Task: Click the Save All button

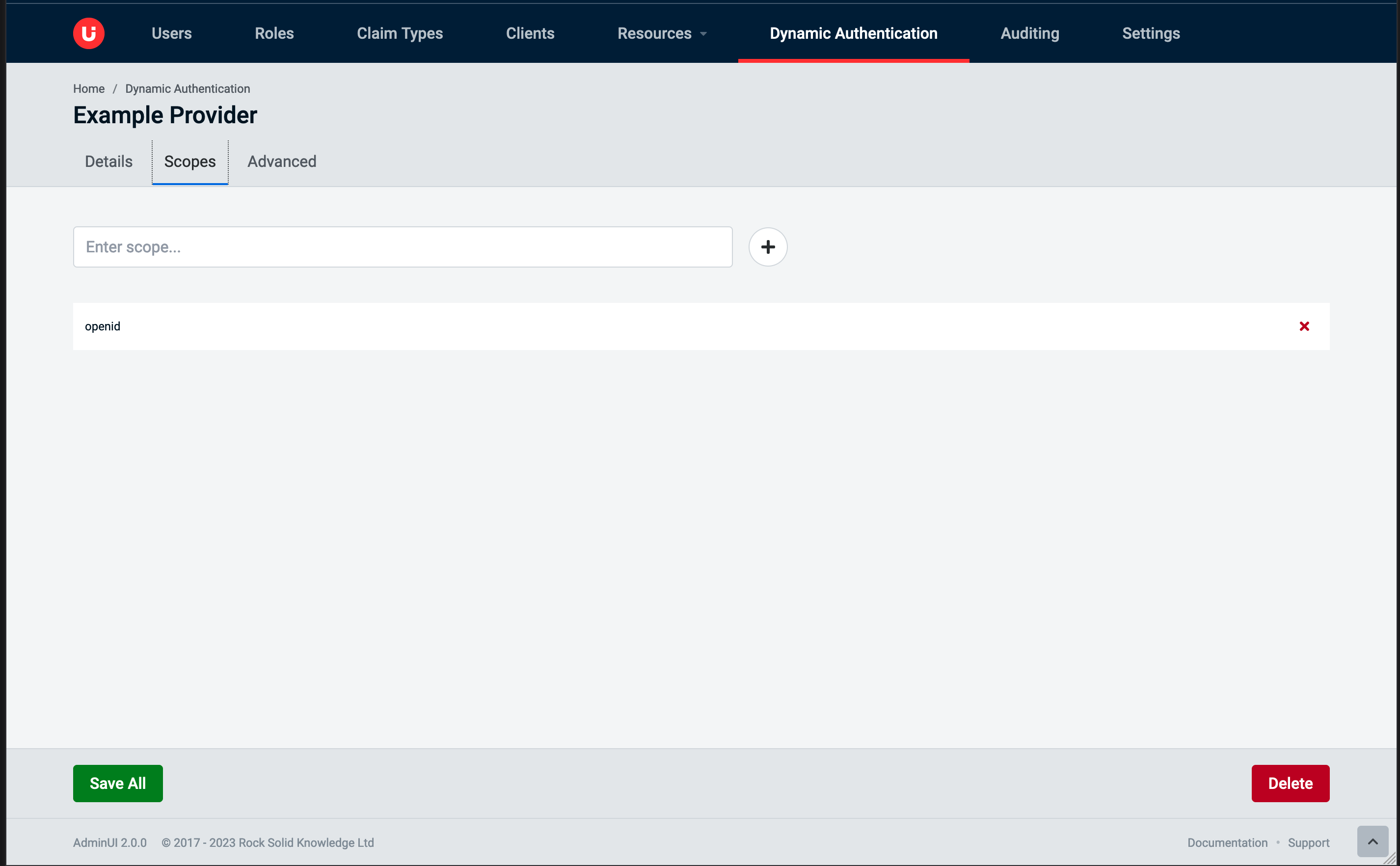Action: tap(117, 783)
